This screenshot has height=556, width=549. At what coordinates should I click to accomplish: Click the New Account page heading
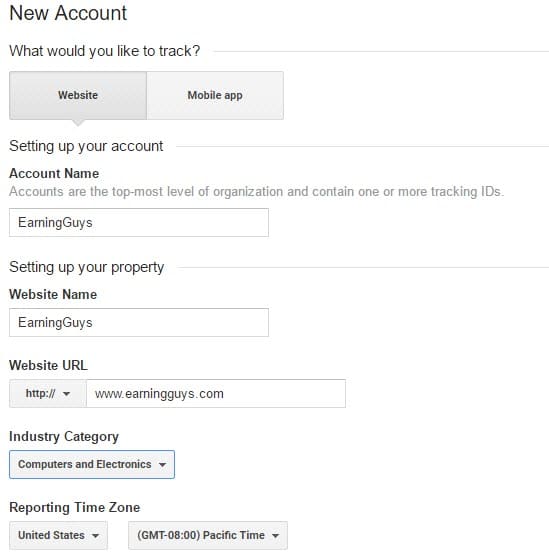(x=68, y=13)
